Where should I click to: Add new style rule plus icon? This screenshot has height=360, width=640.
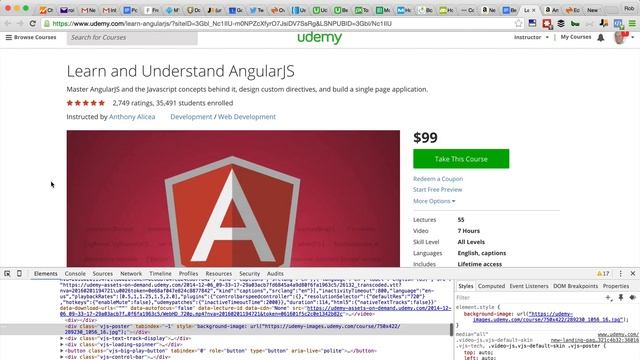tap(609, 298)
